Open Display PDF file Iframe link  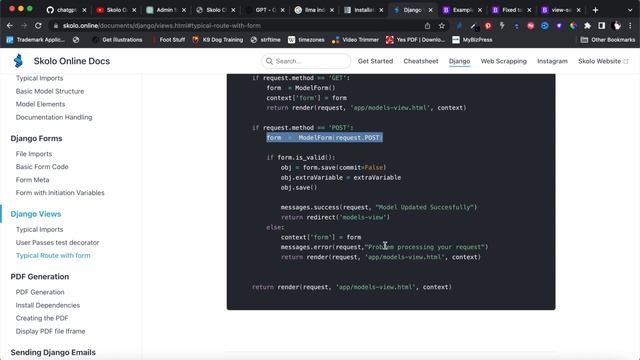tap(50, 331)
